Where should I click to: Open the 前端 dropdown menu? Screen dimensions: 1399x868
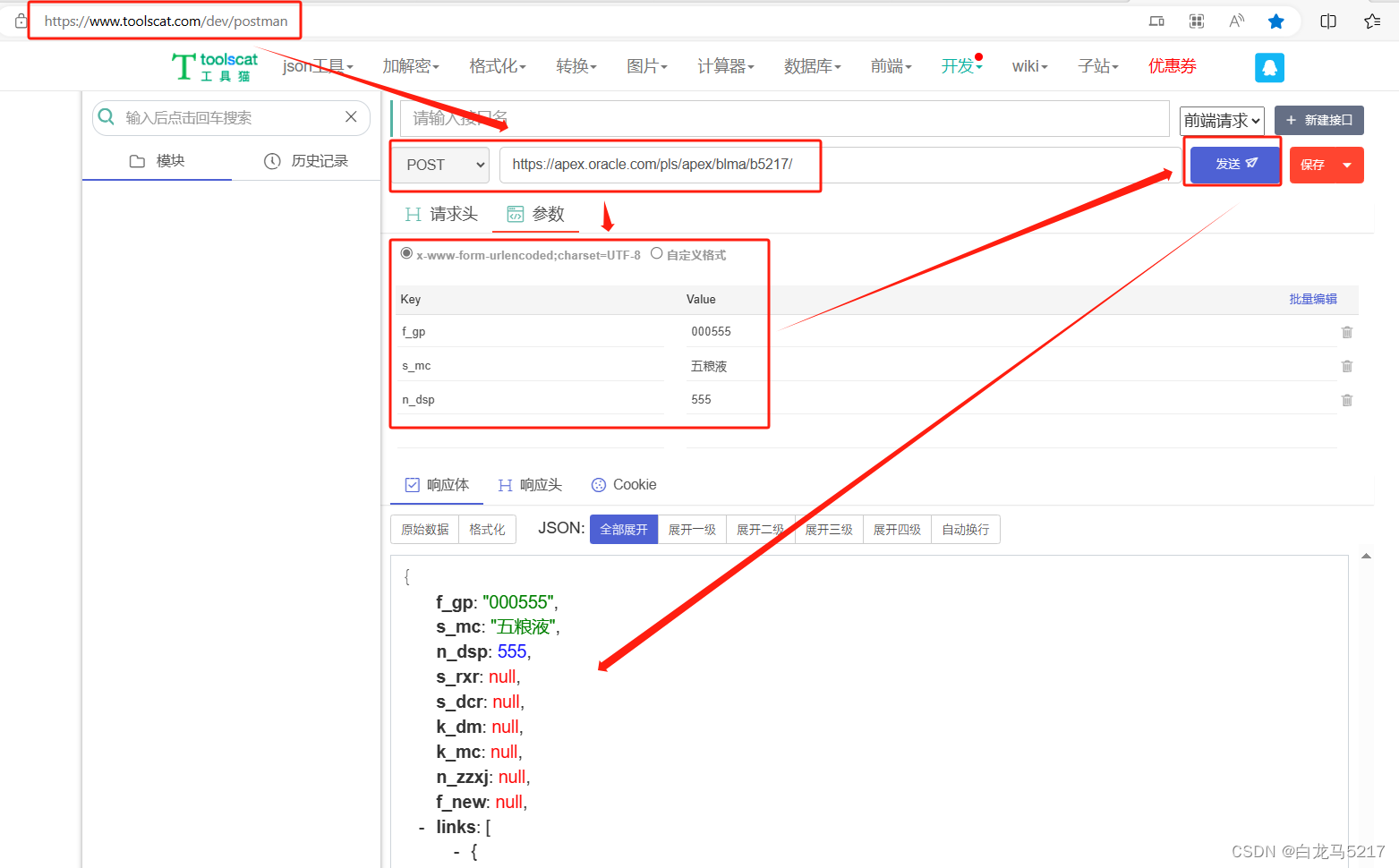[891, 66]
